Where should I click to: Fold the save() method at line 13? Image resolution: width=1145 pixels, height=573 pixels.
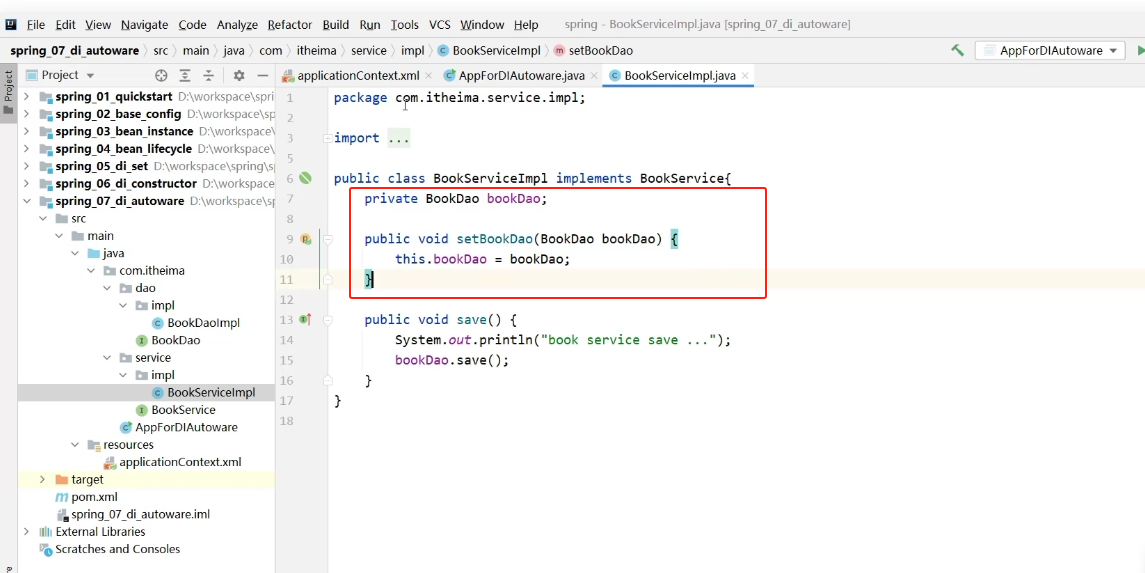tap(328, 320)
